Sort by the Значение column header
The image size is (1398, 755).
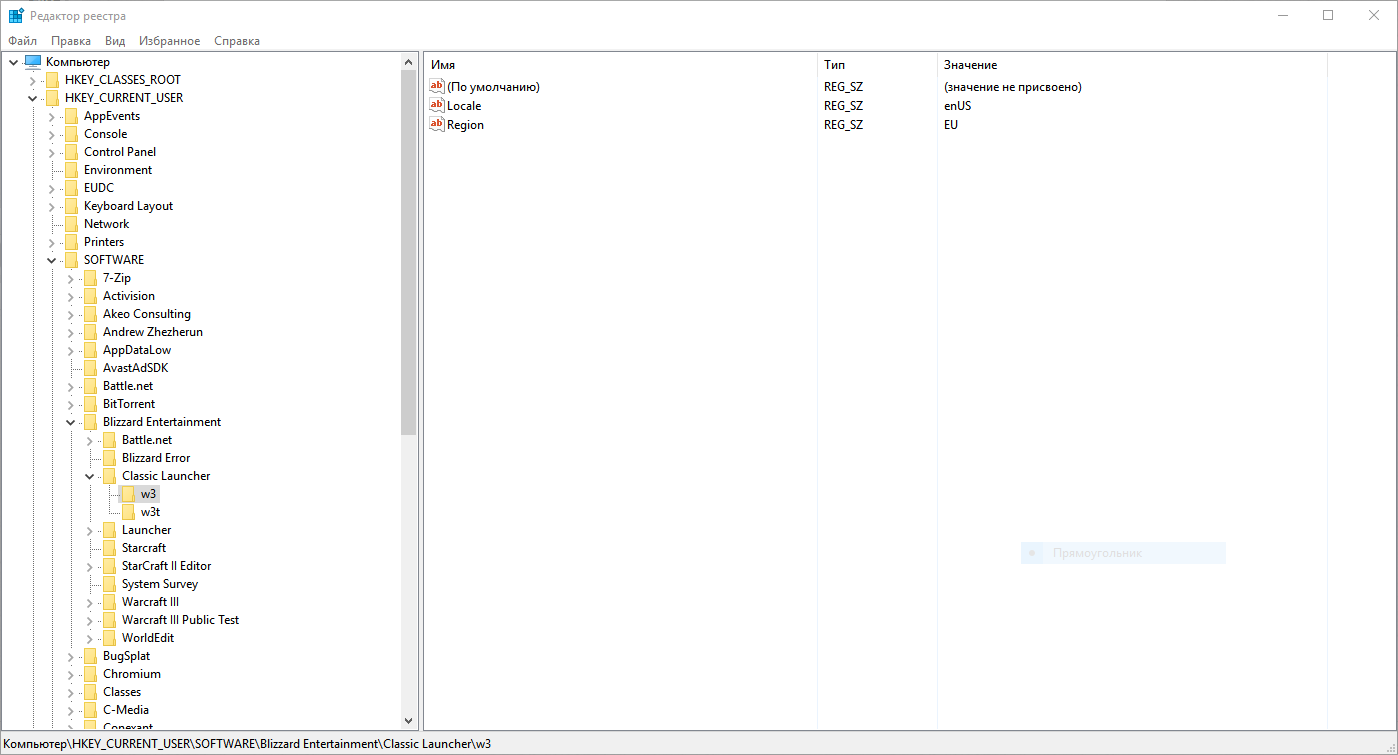1132,65
